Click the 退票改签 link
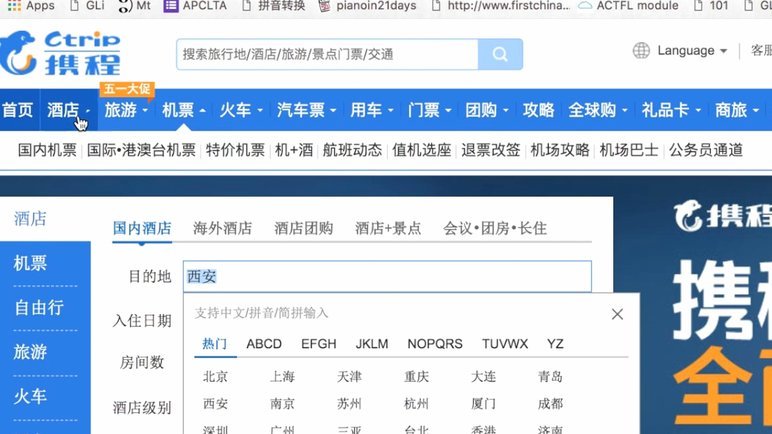 pos(491,150)
